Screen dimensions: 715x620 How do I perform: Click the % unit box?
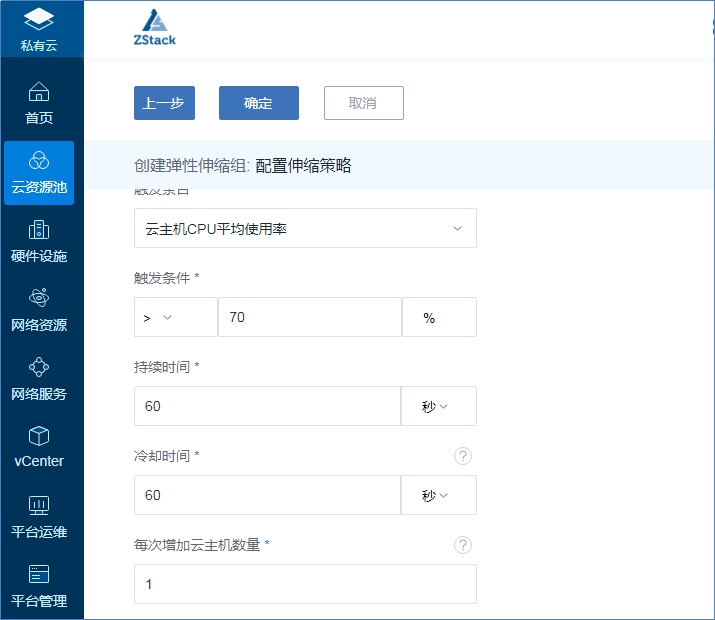pyautogui.click(x=439, y=317)
